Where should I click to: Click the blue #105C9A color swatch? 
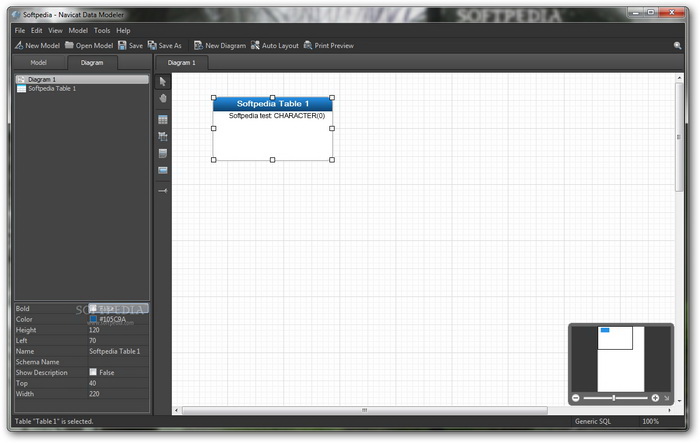coord(93,319)
